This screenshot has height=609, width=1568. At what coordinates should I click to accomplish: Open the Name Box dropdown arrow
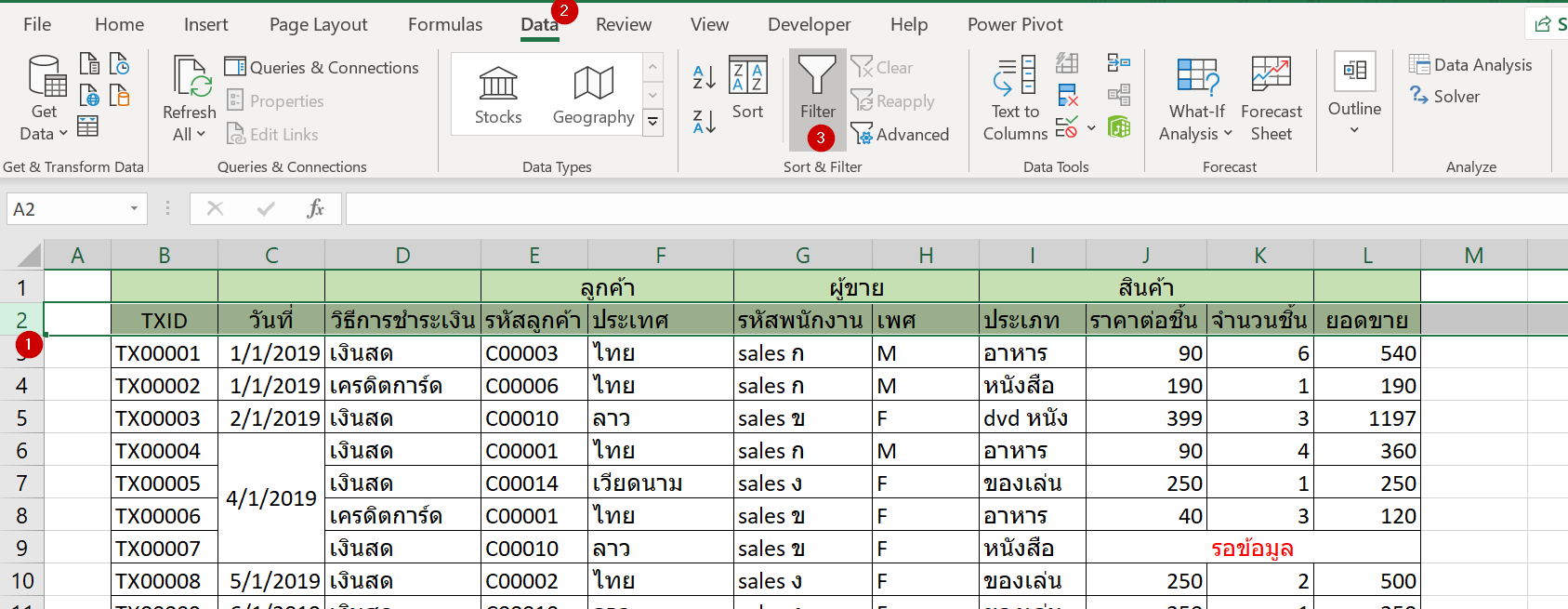[x=135, y=209]
